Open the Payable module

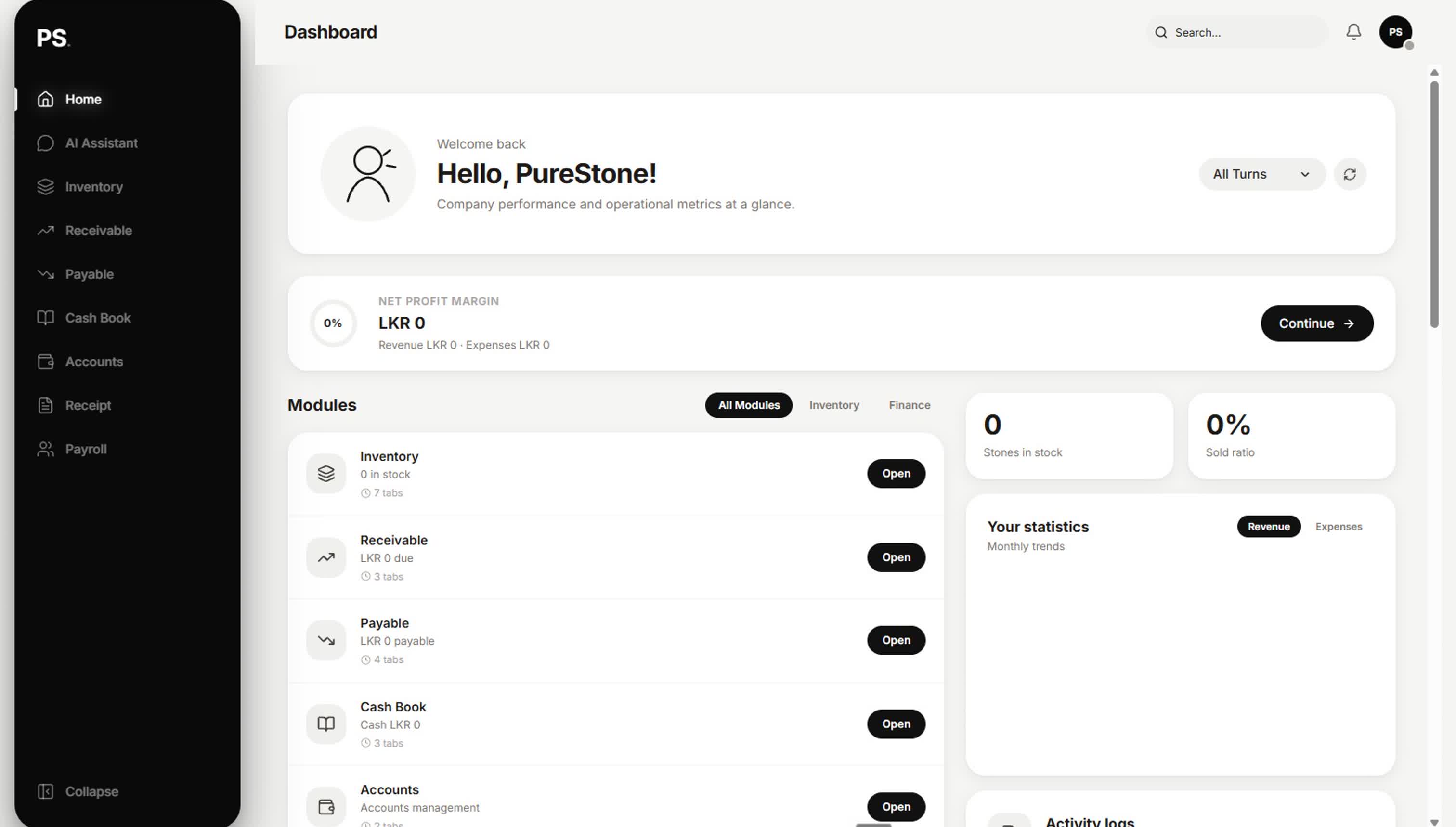[x=897, y=641]
